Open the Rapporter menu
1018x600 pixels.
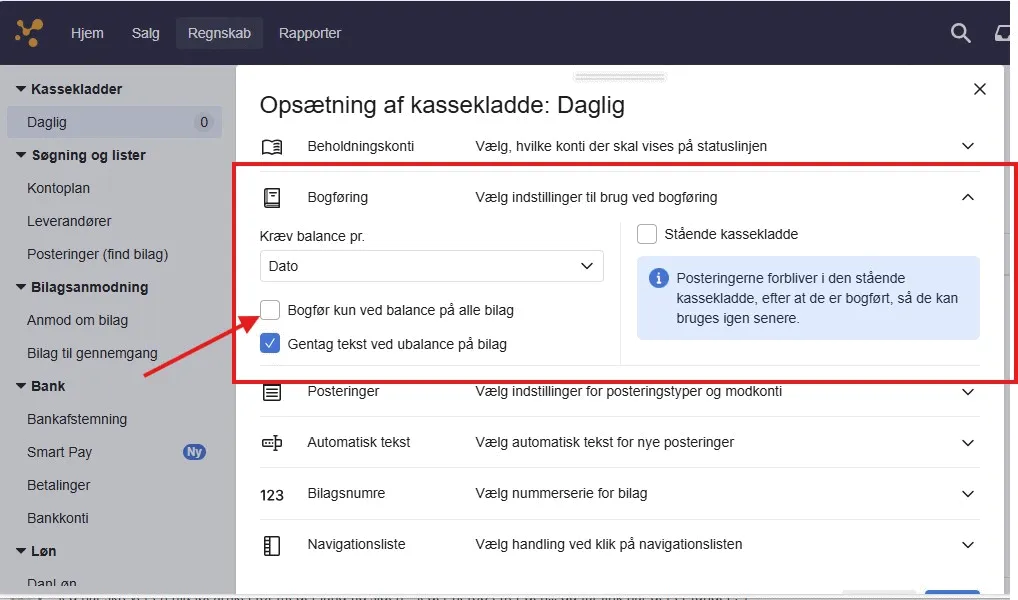309,32
